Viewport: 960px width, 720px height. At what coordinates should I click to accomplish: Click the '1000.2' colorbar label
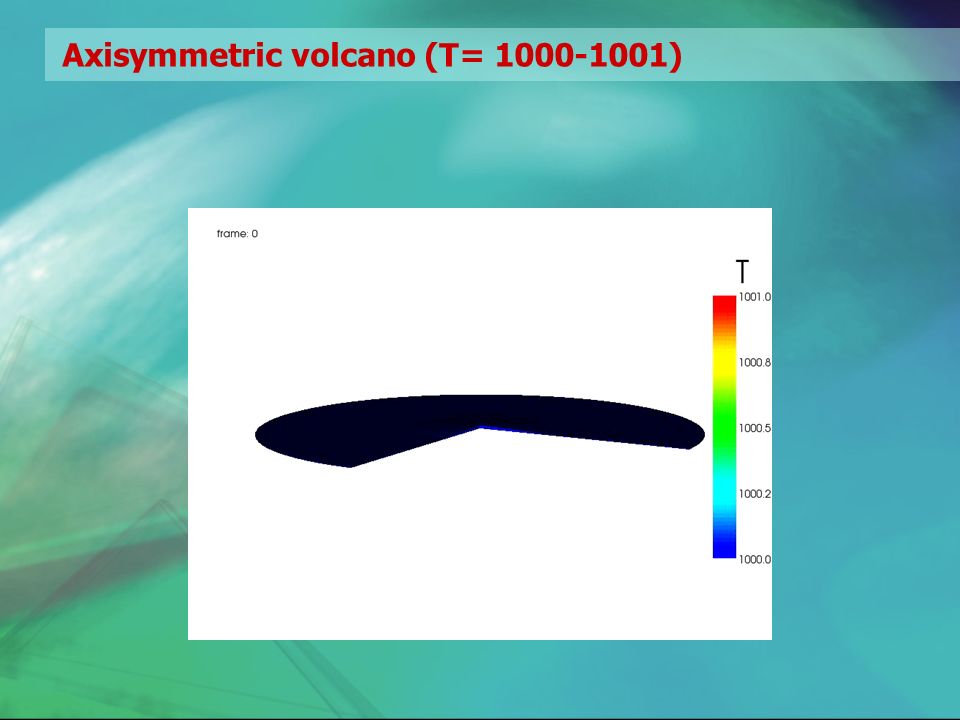coord(754,493)
